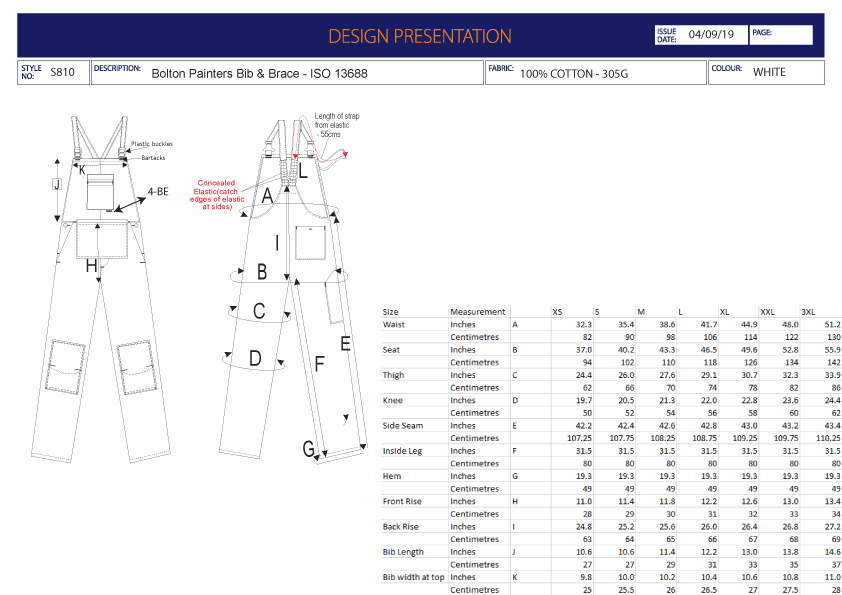Select the 4-BE label on front drawing
This screenshot has width=842, height=595.
click(x=158, y=191)
